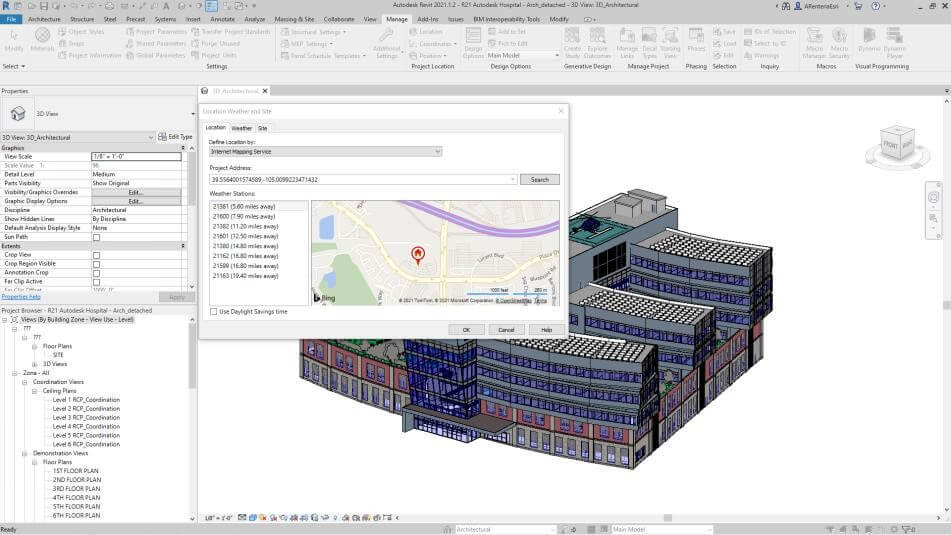Open the Manage Links tool

pos(627,40)
